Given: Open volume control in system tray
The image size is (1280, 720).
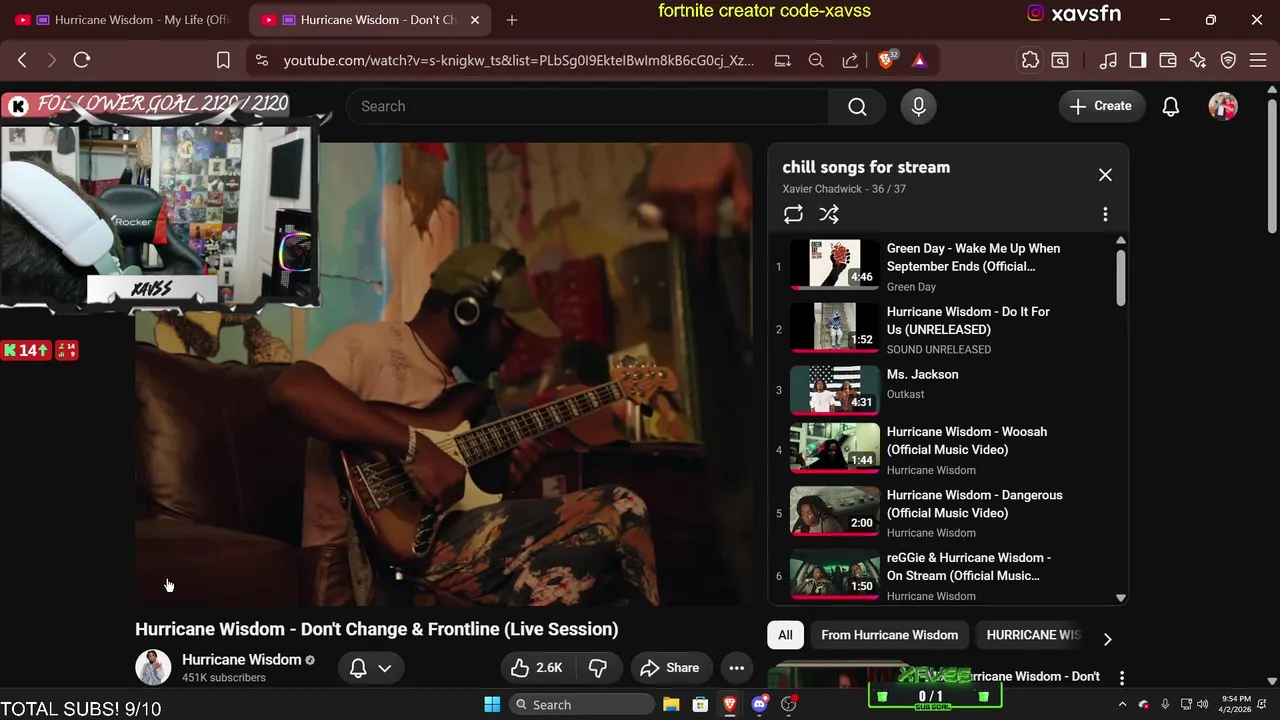Looking at the screenshot, I should (1202, 704).
